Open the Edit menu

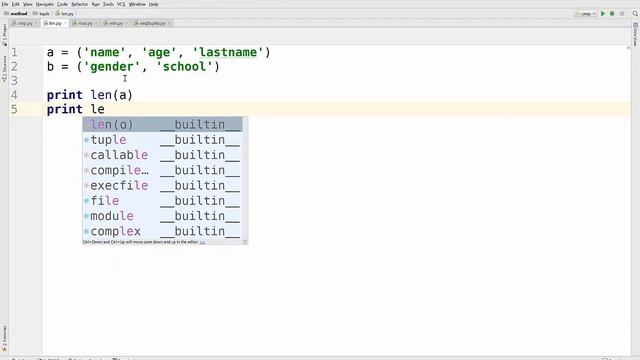point(16,4)
